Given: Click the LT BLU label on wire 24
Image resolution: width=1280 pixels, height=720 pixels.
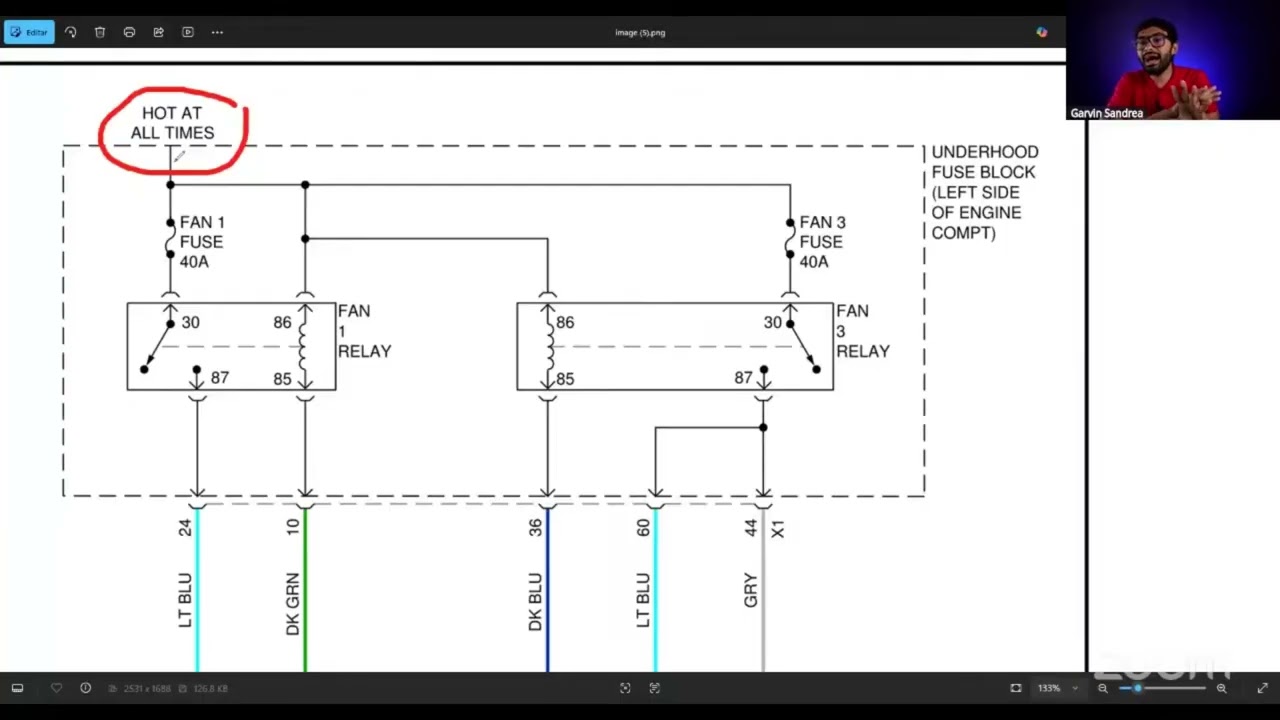Looking at the screenshot, I should click(184, 601).
